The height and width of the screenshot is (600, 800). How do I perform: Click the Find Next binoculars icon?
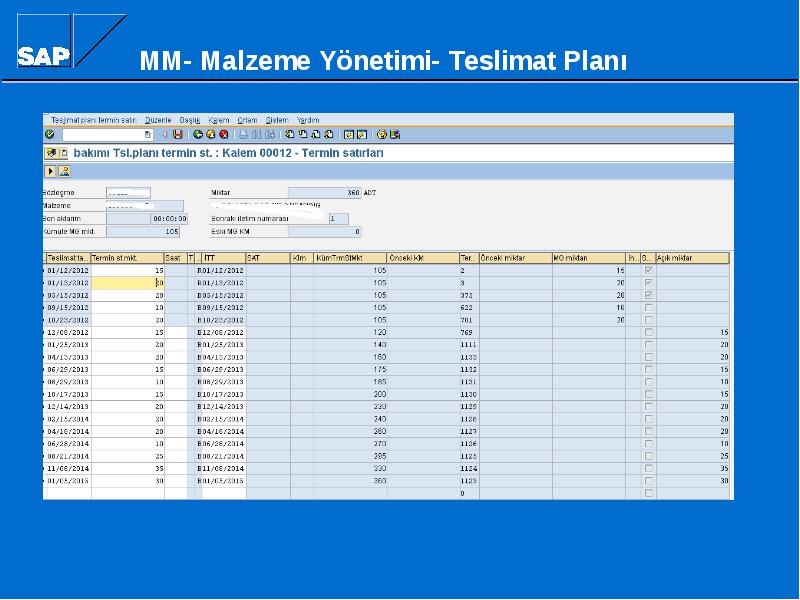[270, 135]
